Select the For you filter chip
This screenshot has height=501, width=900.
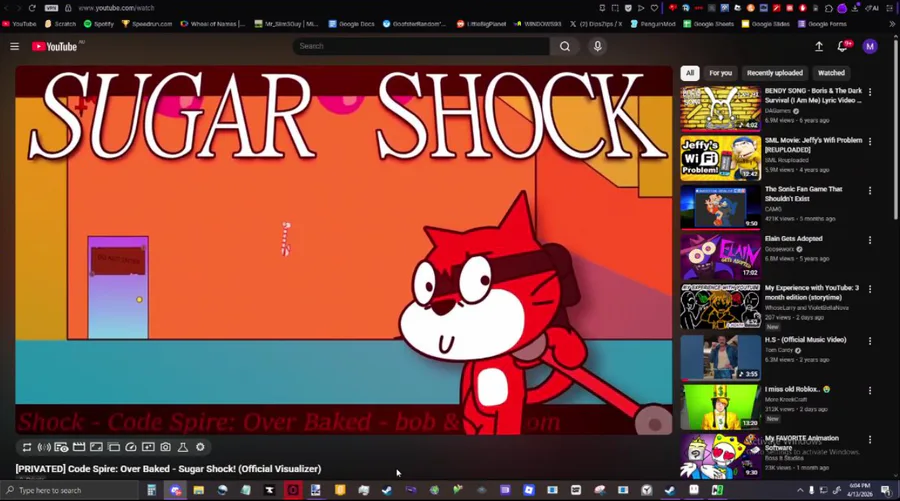720,73
